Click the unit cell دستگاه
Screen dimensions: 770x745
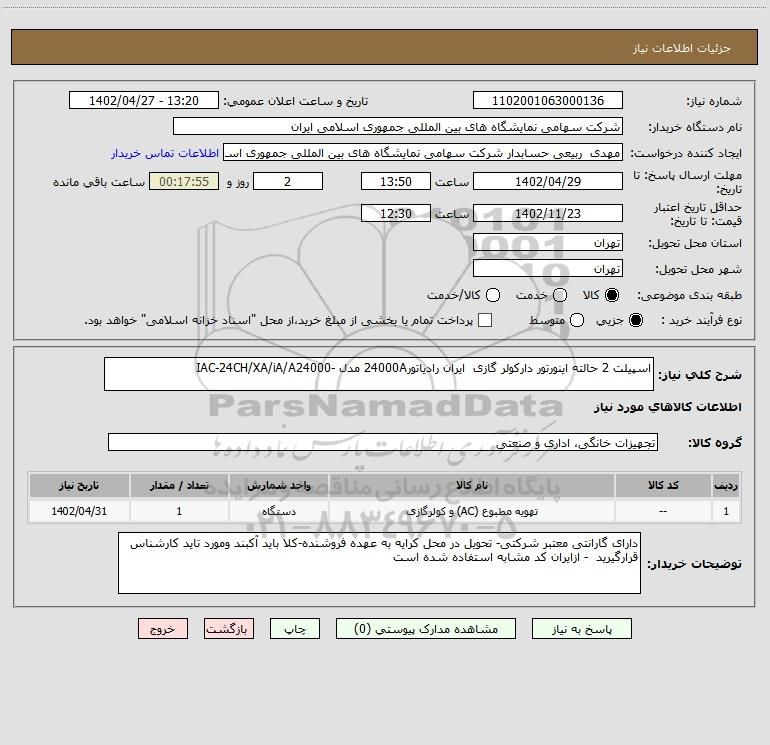[x=278, y=511]
